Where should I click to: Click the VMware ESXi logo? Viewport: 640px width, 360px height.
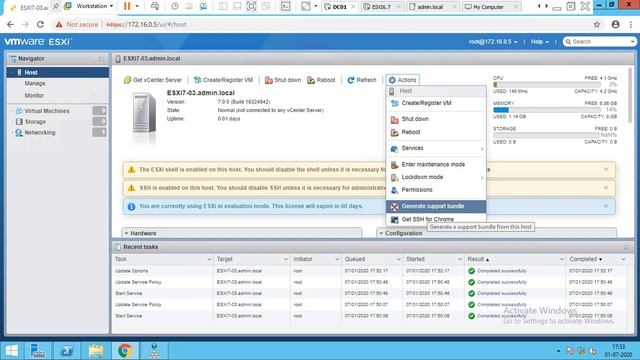click(38, 42)
